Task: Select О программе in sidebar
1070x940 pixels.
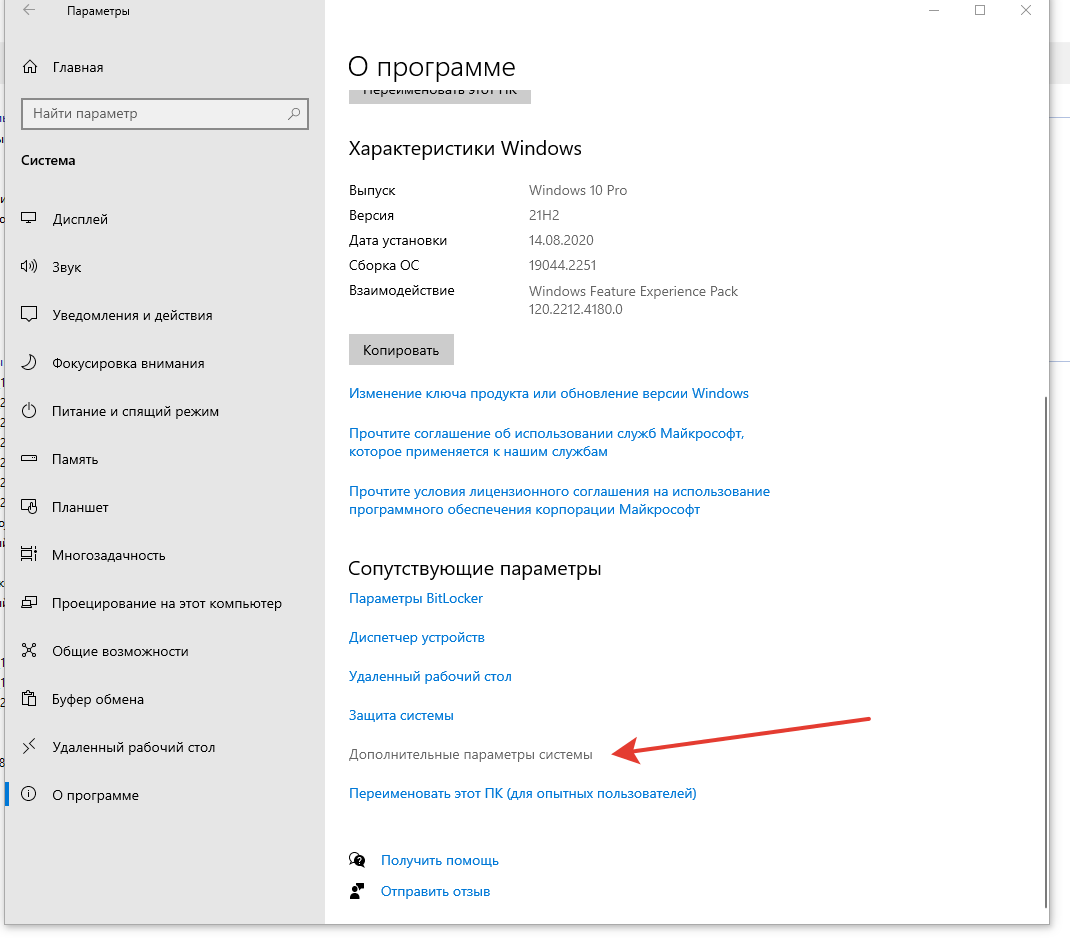Action: 96,795
